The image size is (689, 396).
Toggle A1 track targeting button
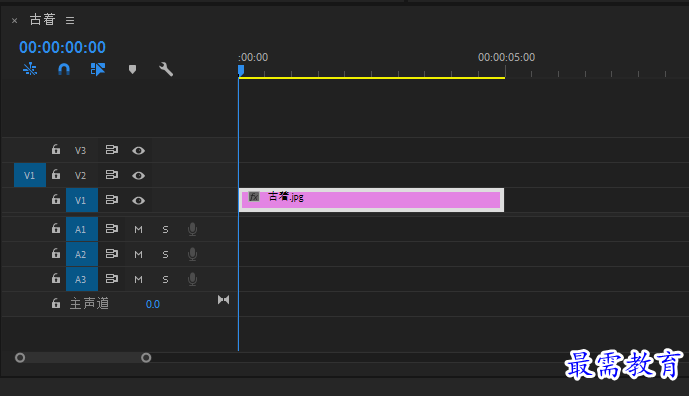(82, 229)
